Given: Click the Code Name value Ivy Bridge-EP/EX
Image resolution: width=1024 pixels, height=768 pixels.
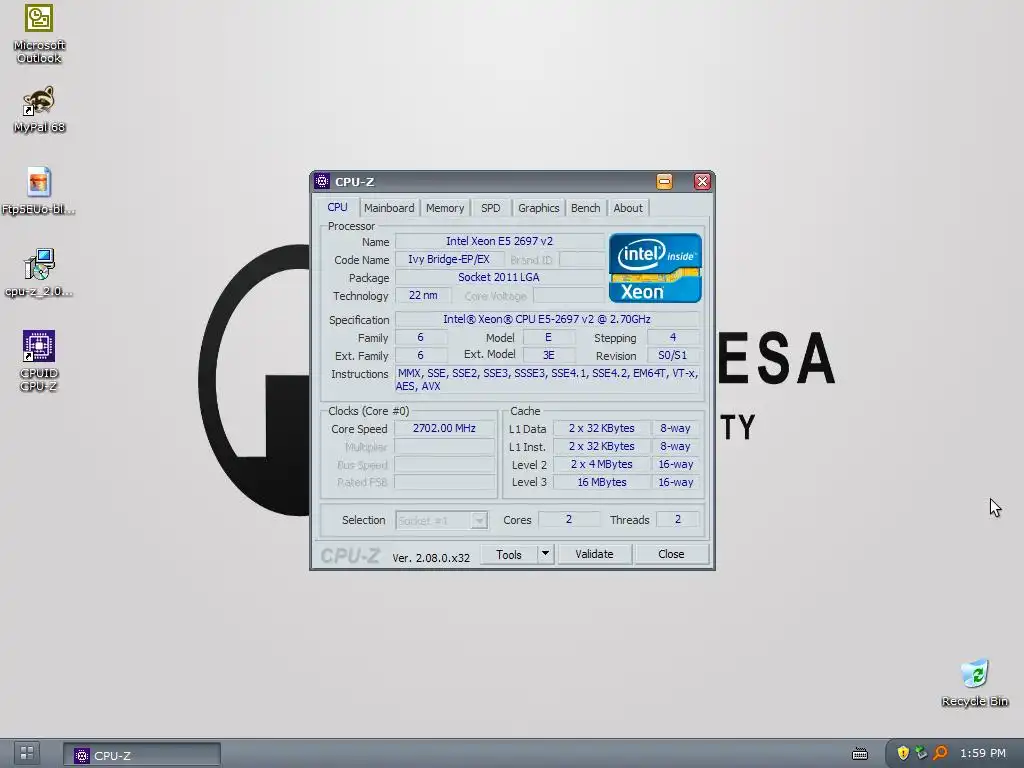Looking at the screenshot, I should (x=449, y=259).
